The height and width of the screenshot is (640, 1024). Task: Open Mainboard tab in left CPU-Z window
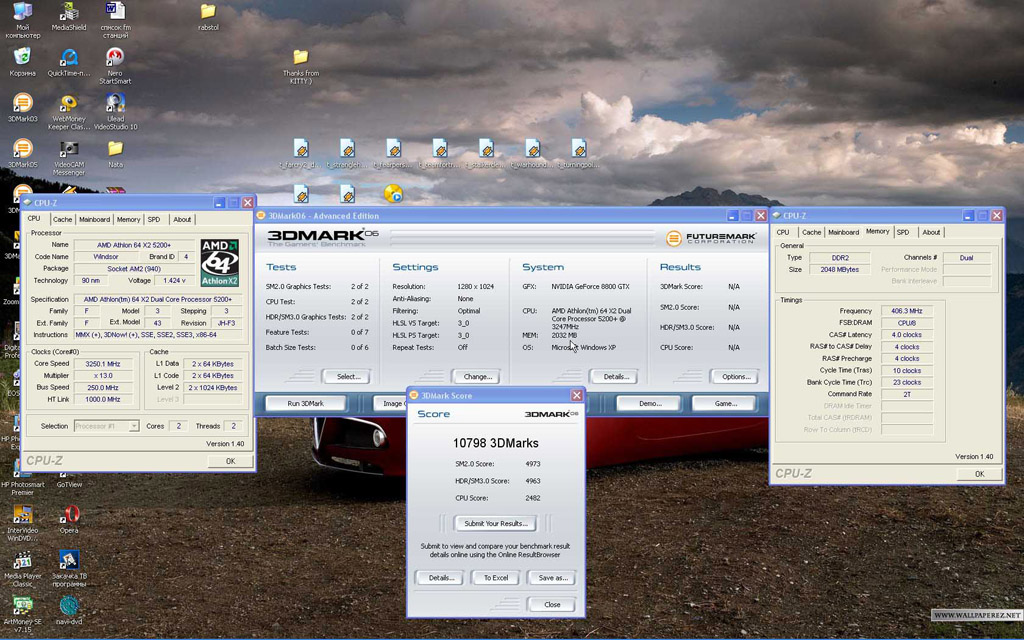coord(95,219)
